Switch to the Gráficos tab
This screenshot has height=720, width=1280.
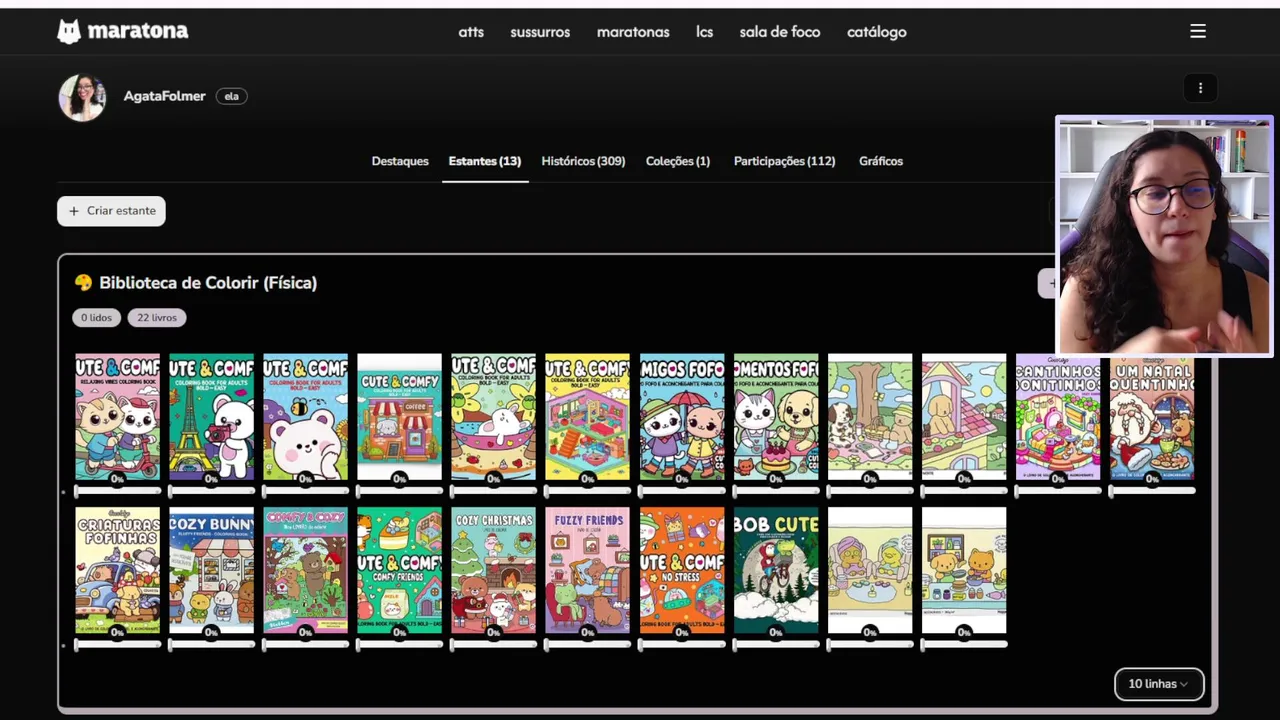point(881,161)
